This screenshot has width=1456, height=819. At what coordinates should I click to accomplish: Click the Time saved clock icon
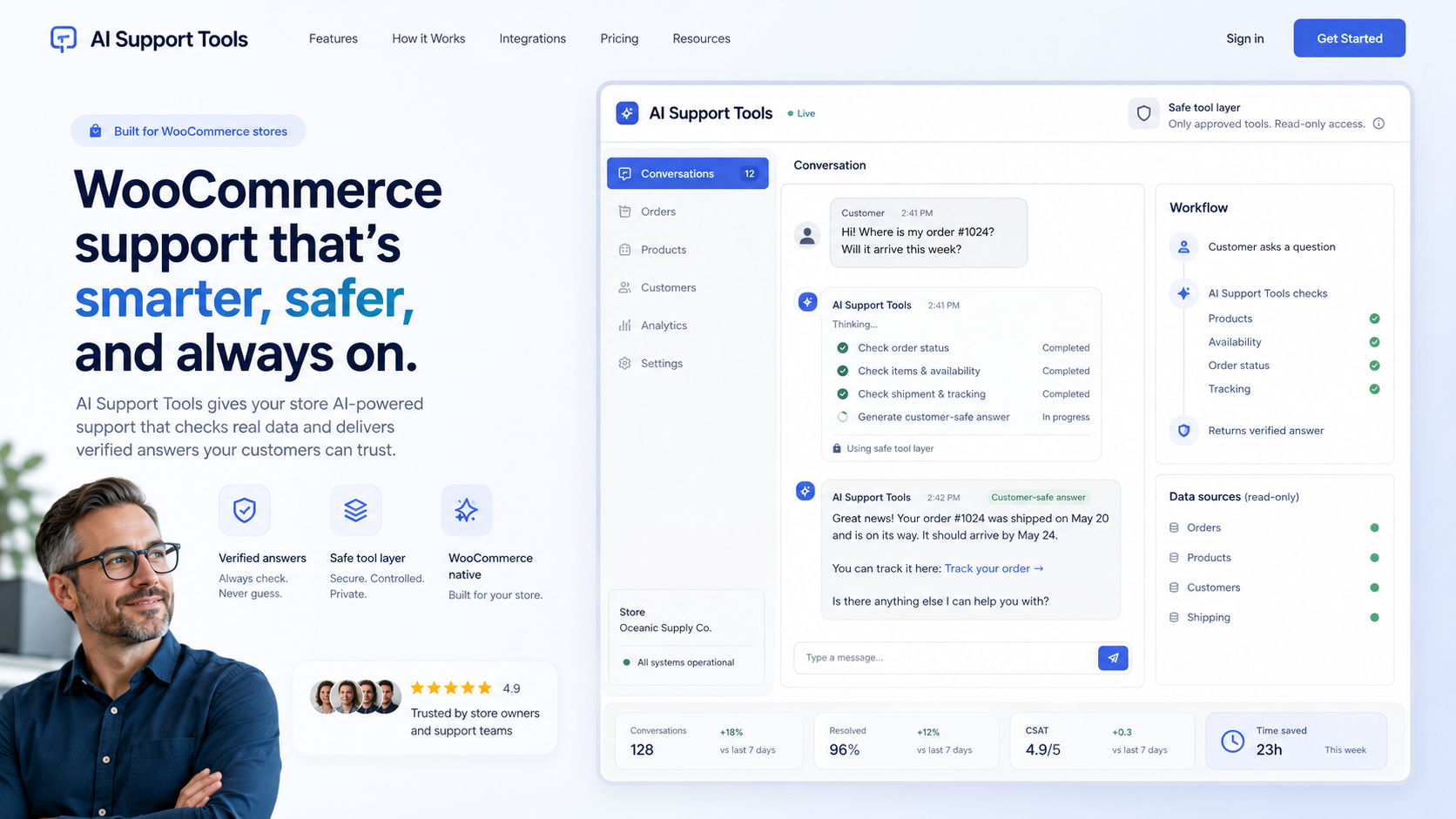(1232, 741)
